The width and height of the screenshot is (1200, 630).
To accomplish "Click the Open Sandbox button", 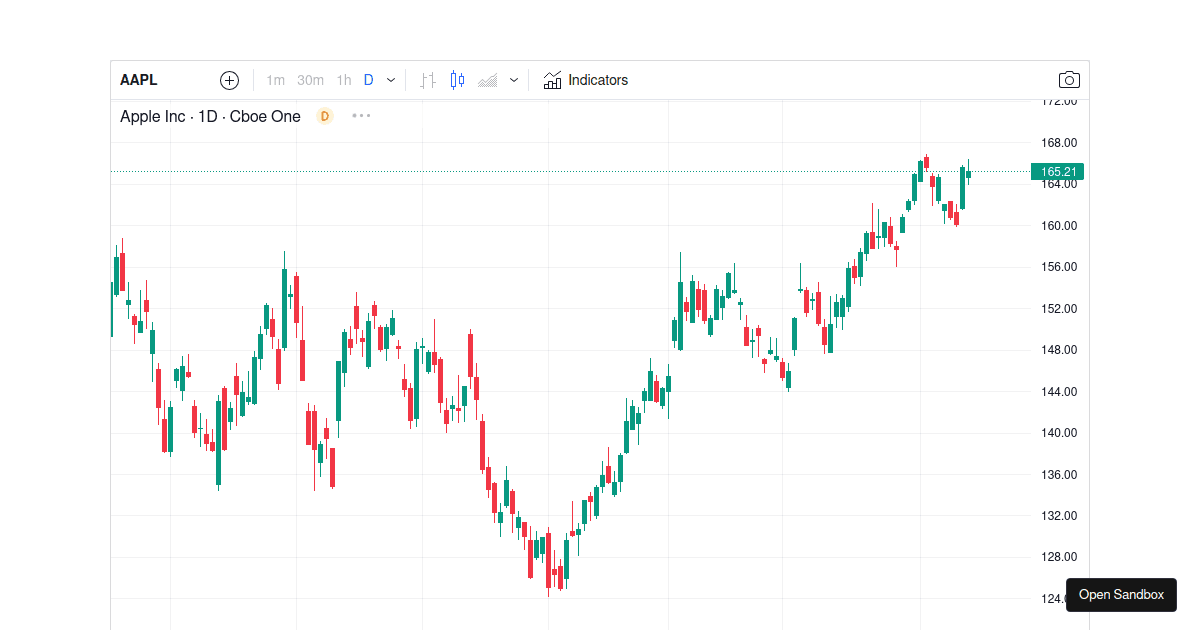I will coord(1121,595).
